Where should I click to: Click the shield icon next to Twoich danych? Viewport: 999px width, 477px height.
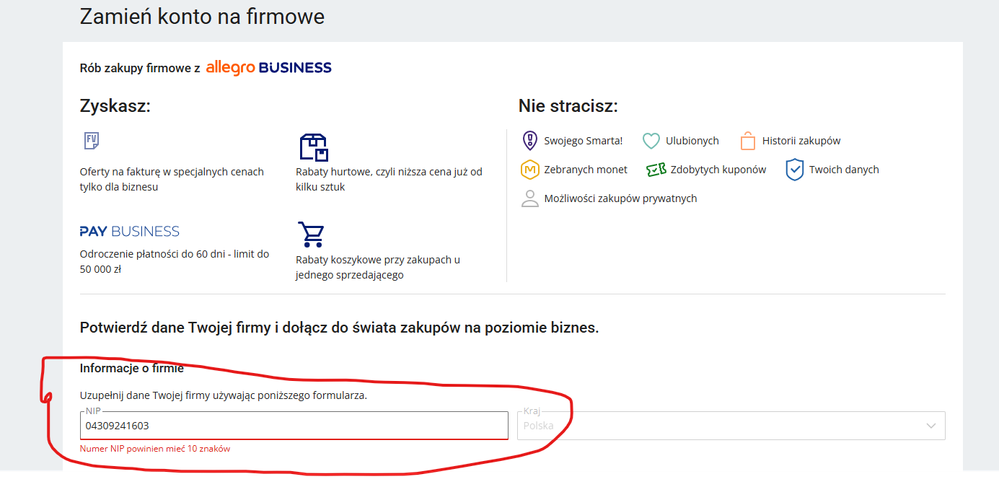coord(794,170)
